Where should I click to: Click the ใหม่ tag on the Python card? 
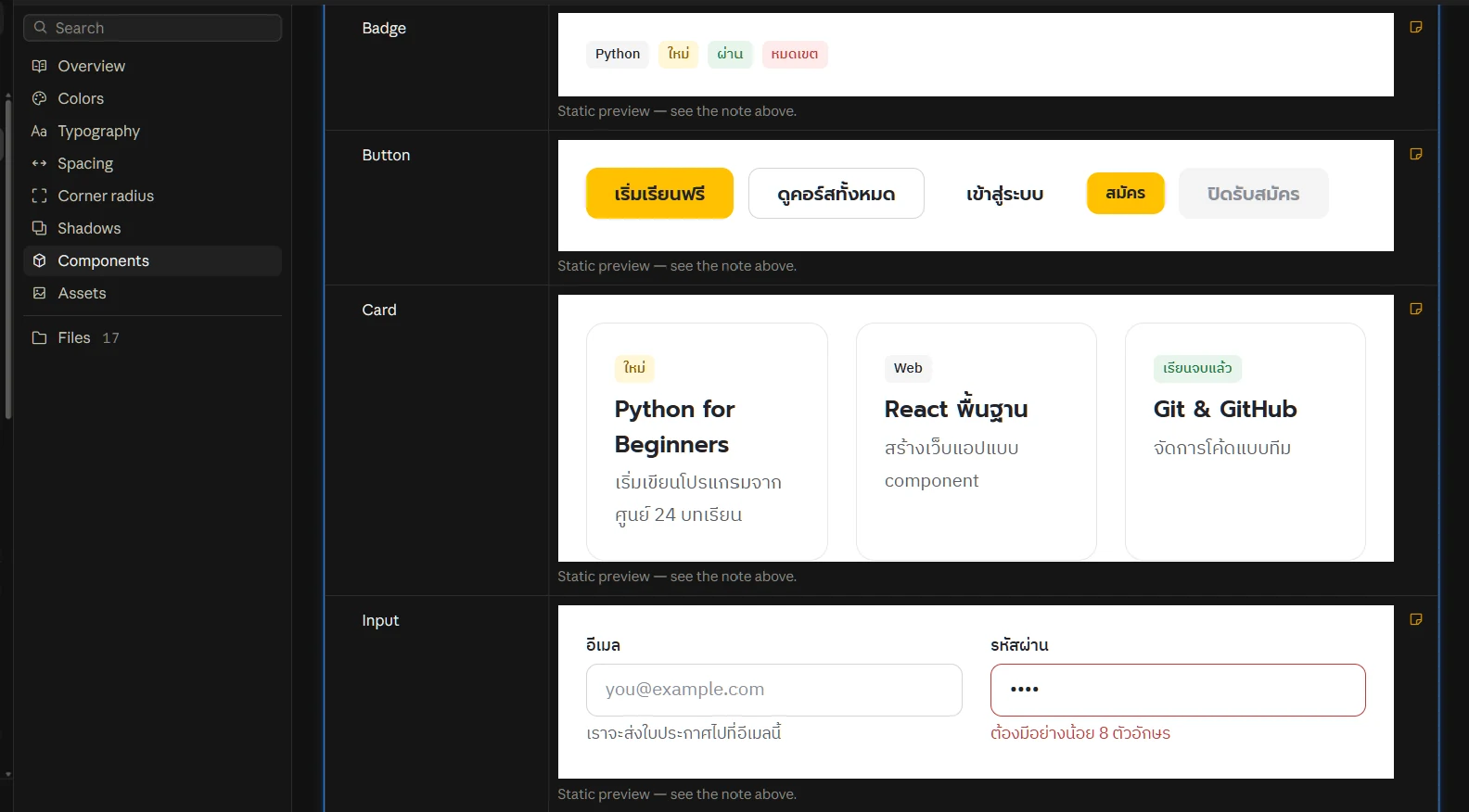pos(634,368)
